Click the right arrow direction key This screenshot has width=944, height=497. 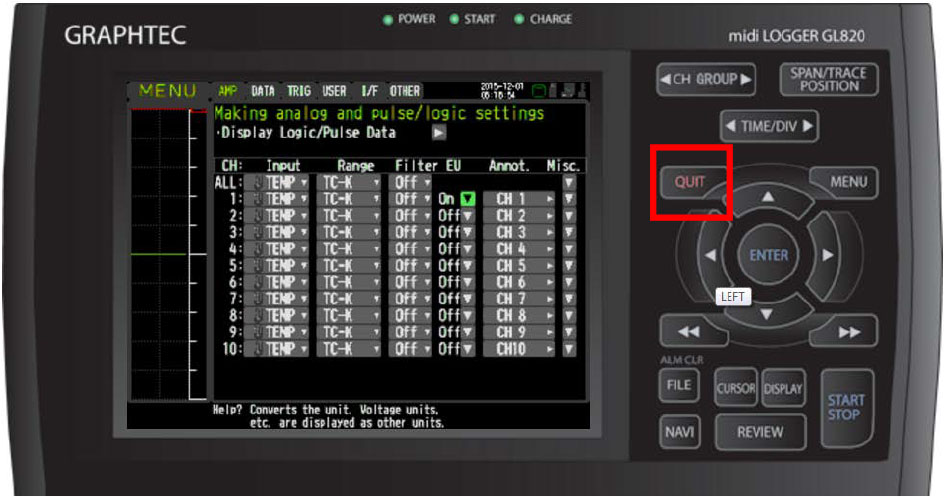[x=827, y=255]
